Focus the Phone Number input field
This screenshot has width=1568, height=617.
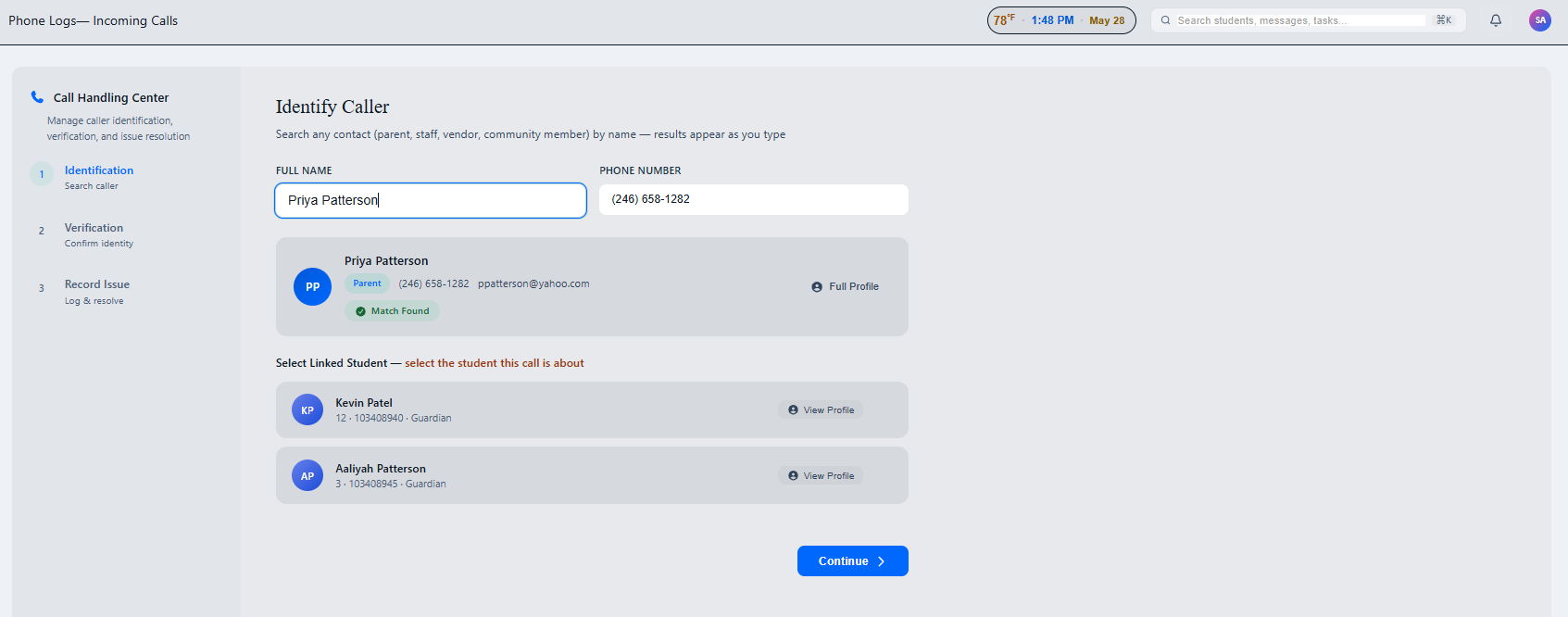(x=754, y=199)
